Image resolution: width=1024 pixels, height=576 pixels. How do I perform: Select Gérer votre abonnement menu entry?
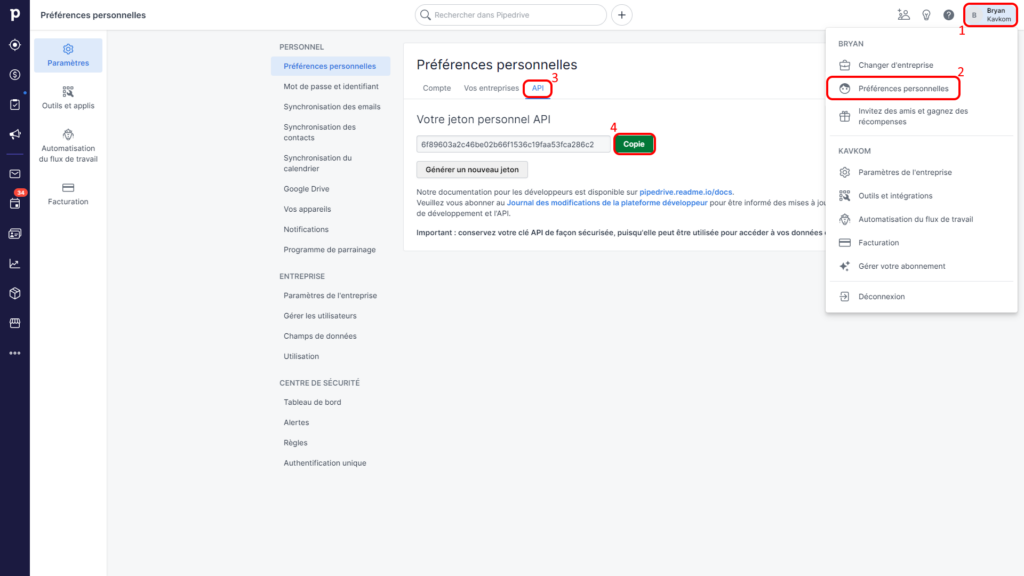point(921,266)
